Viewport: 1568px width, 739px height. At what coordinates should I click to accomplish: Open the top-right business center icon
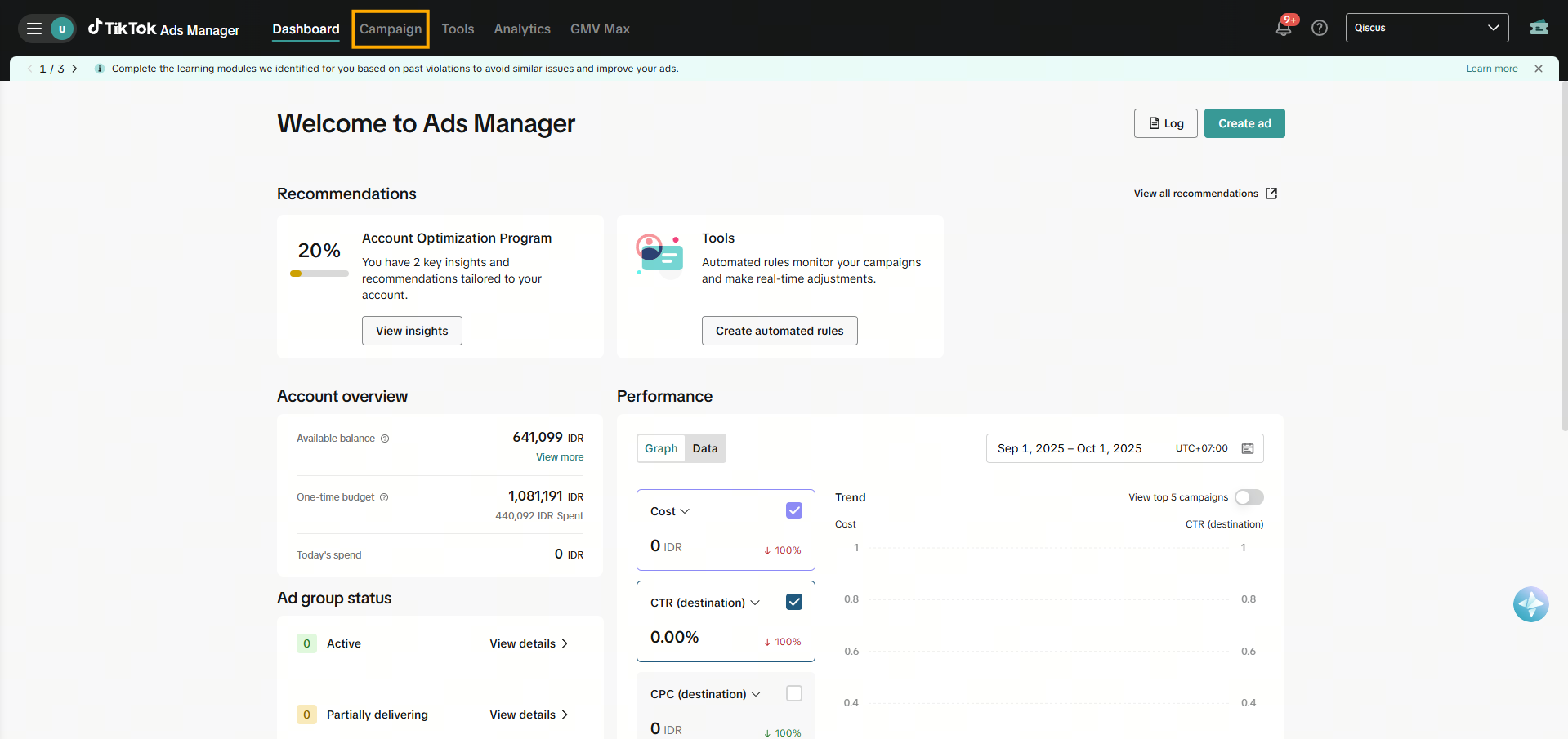[1539, 28]
